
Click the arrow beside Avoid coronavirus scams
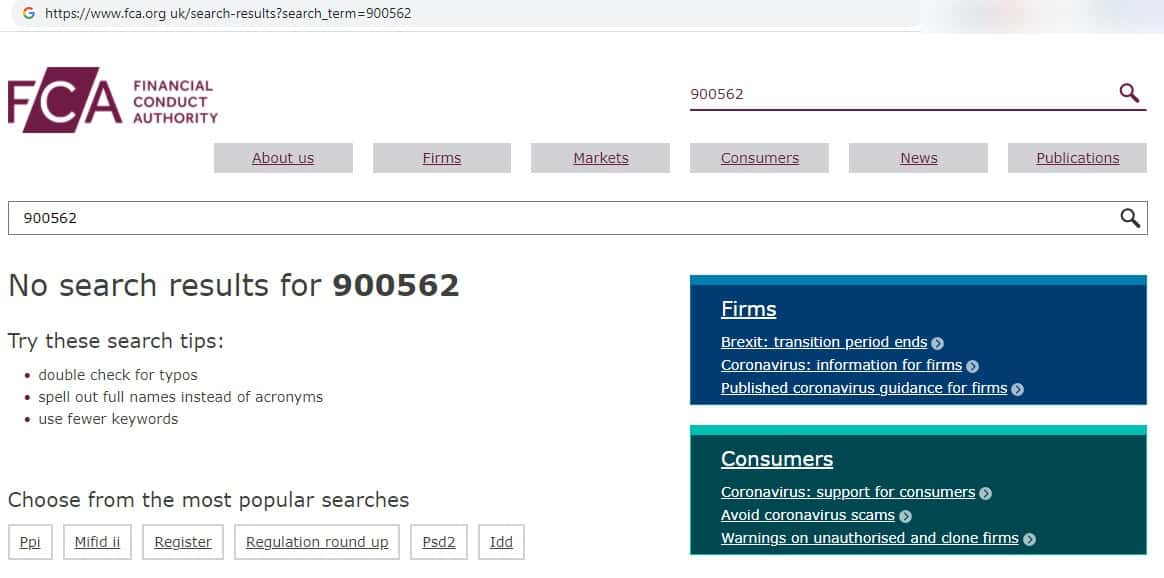tap(905, 516)
